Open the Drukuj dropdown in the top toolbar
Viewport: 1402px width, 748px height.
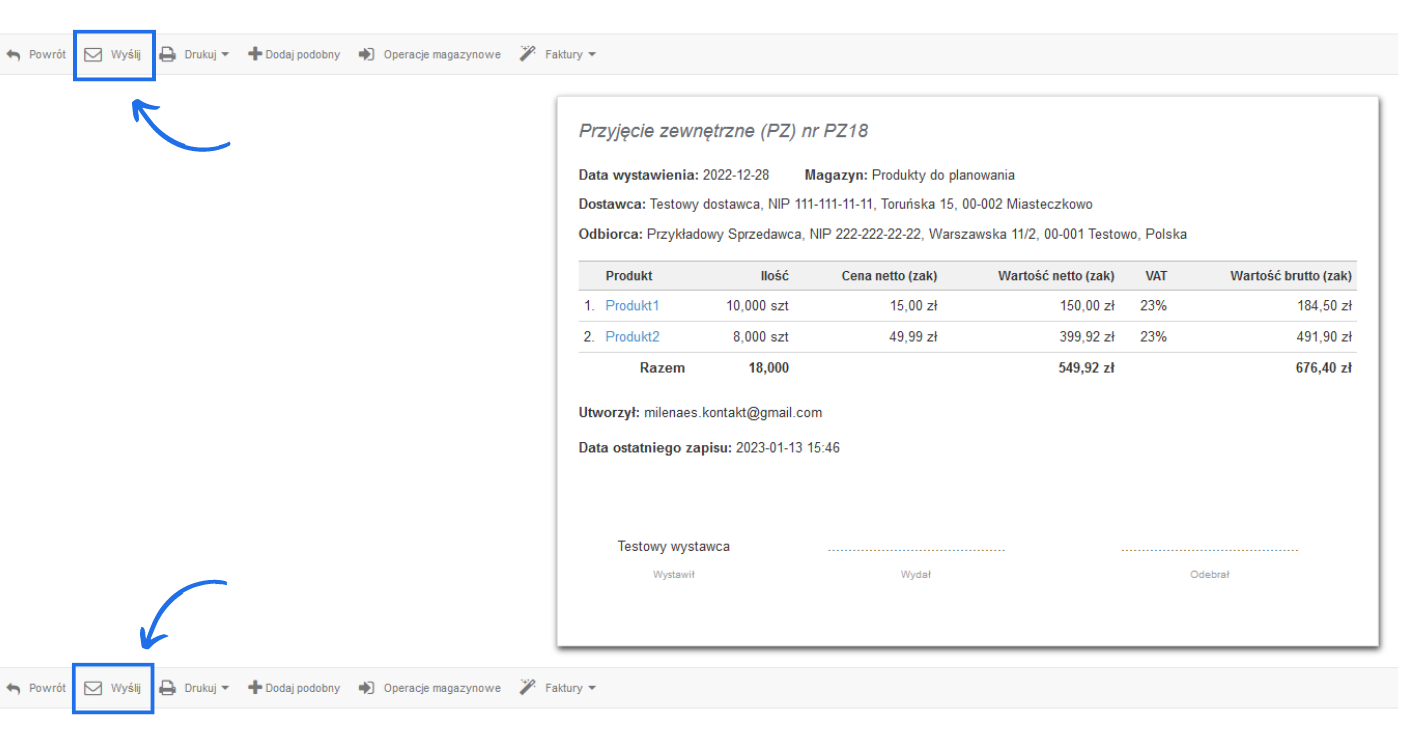pyautogui.click(x=195, y=55)
